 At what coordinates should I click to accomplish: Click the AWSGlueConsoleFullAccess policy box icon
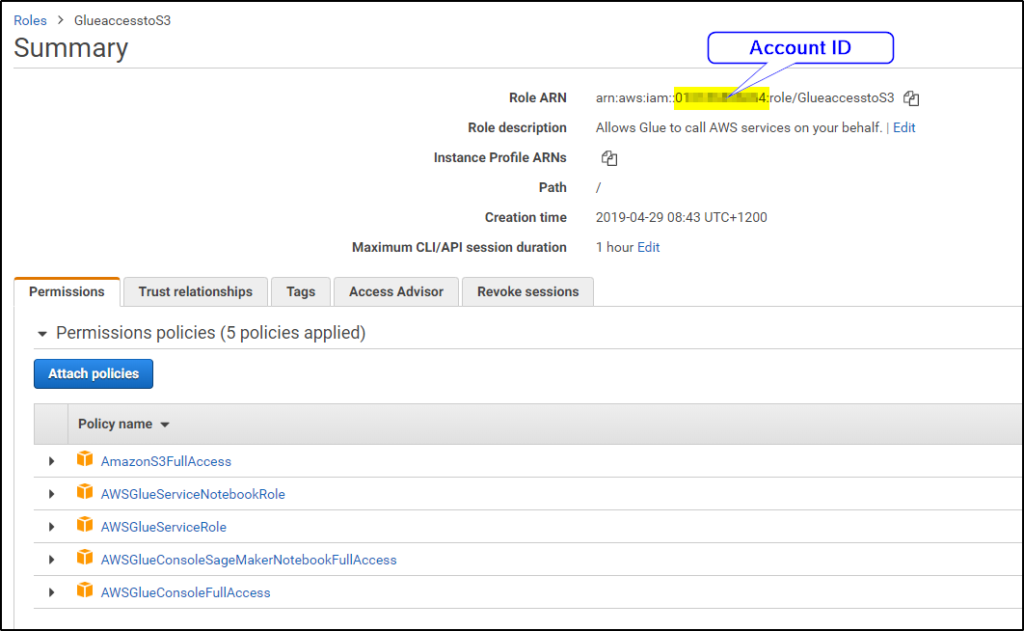pyautogui.click(x=85, y=591)
